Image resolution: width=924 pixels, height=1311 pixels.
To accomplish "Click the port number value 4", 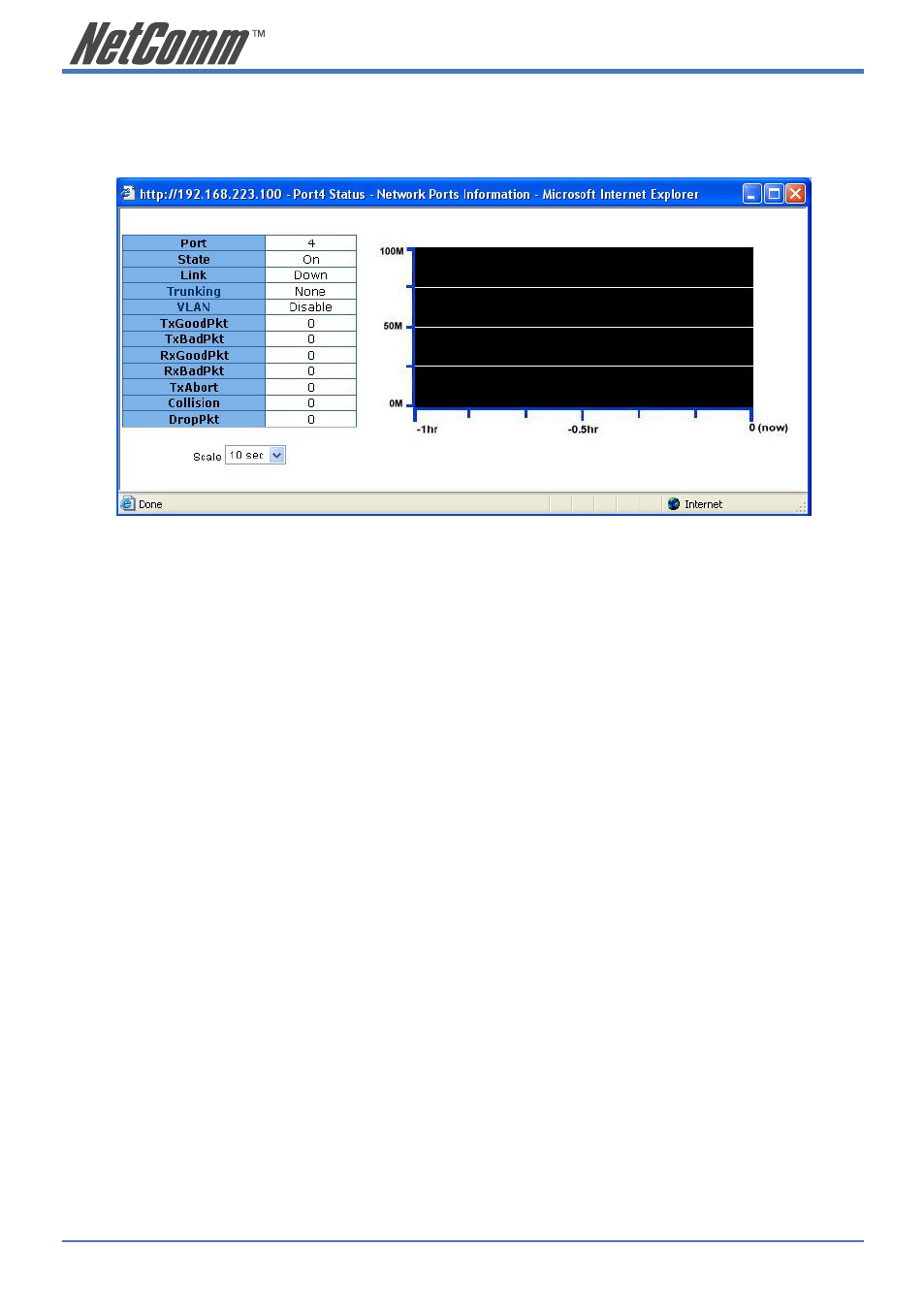I will tap(311, 243).
